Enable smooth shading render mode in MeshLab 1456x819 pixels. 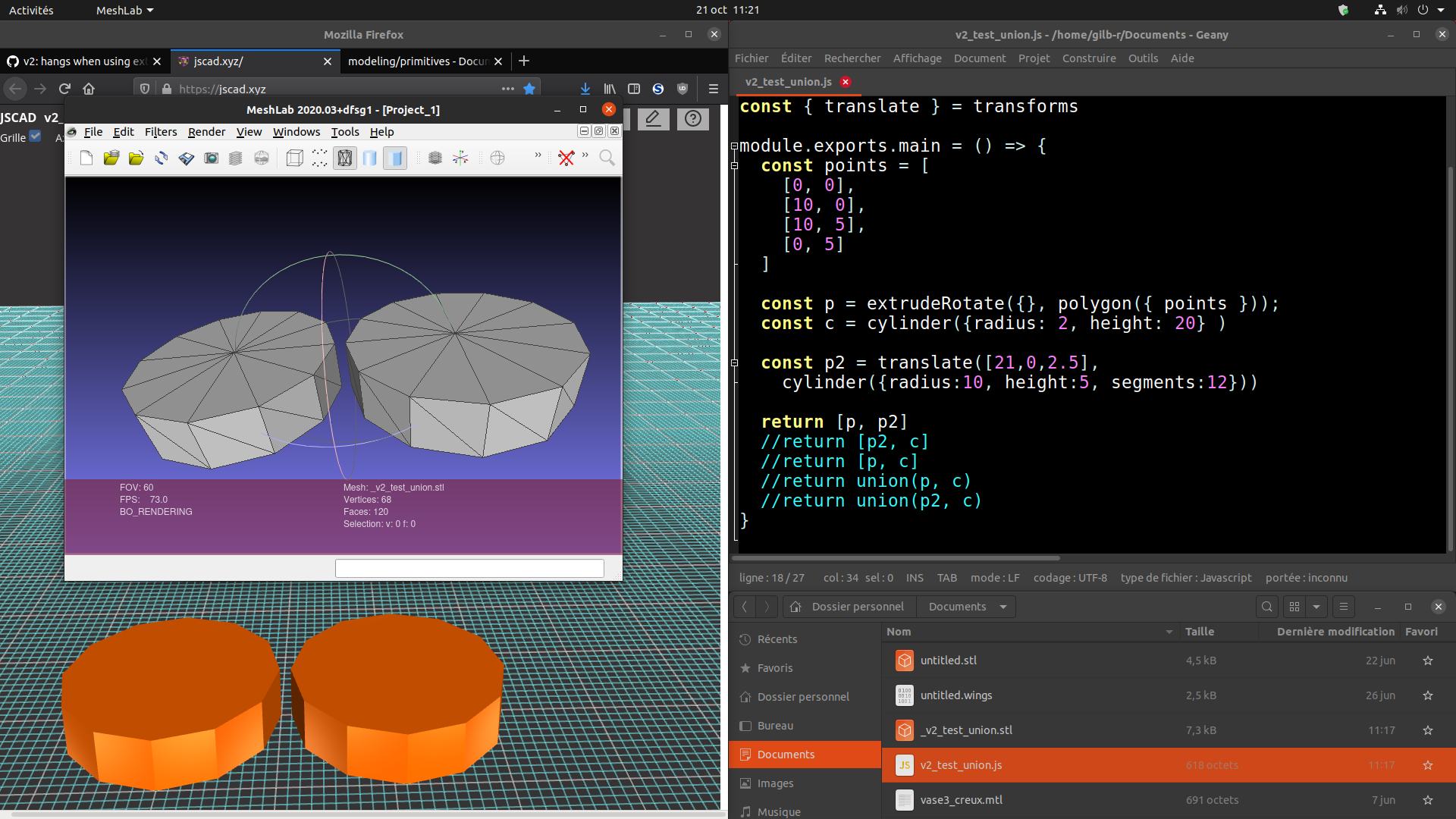[370, 158]
